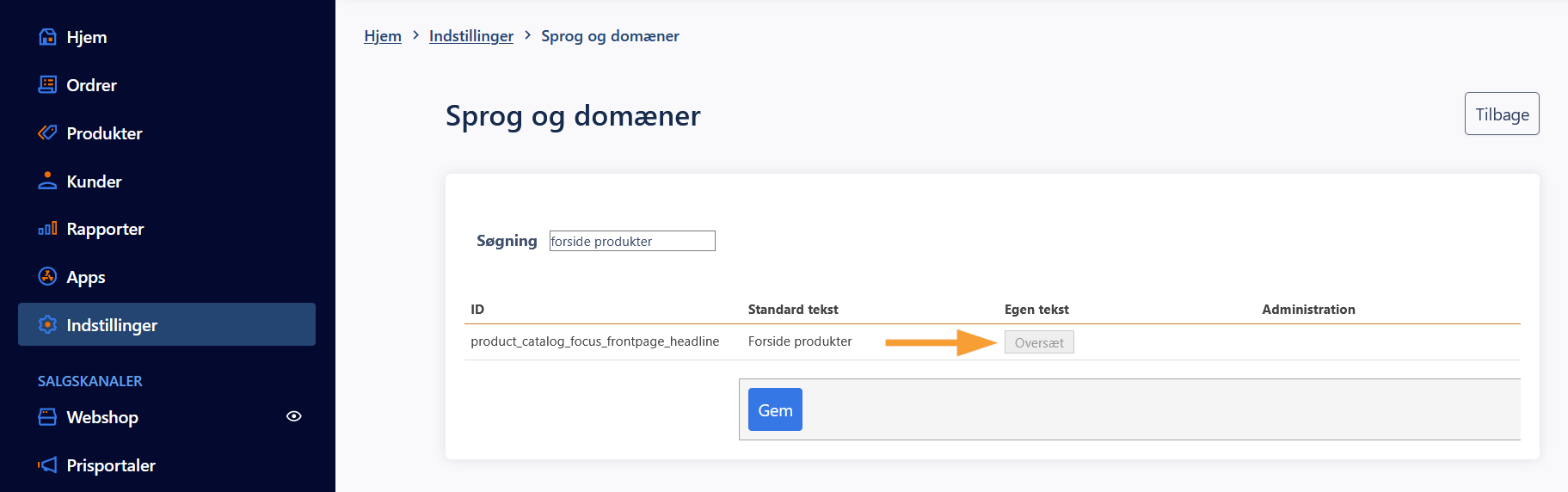
Task: Click the Produkter tag icon
Action: [x=47, y=132]
